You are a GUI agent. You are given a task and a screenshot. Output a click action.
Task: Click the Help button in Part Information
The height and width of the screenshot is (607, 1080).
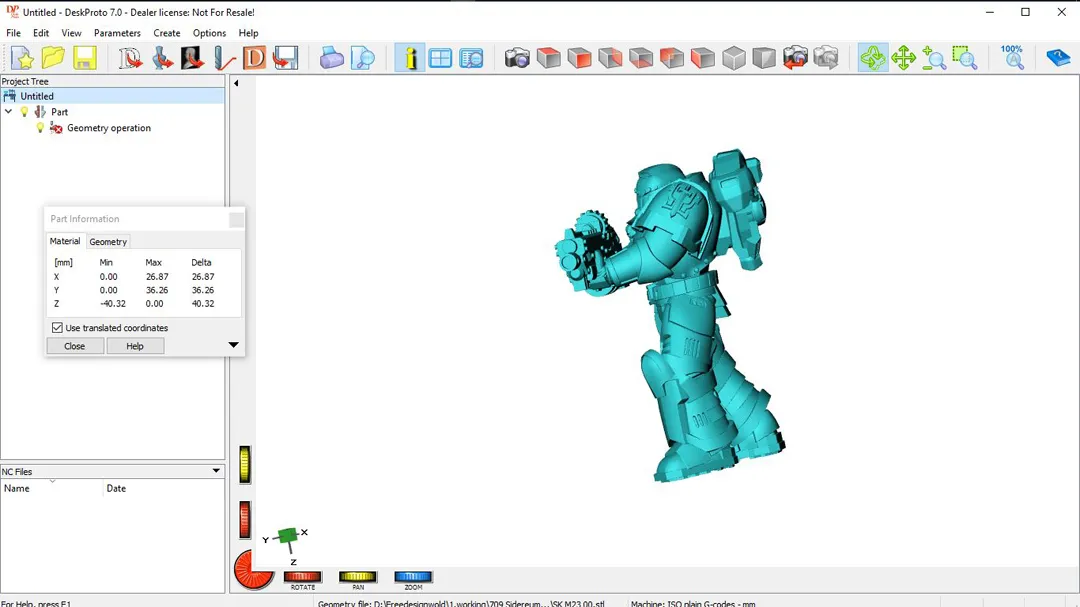pyautogui.click(x=135, y=346)
